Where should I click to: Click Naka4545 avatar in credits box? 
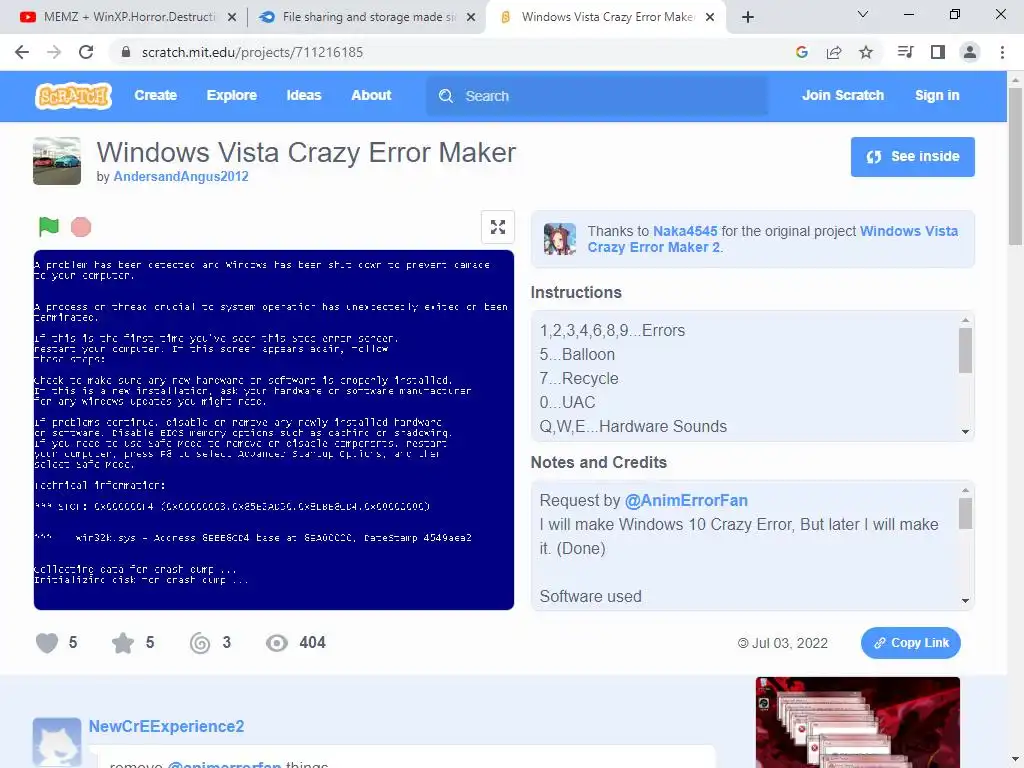(560, 239)
